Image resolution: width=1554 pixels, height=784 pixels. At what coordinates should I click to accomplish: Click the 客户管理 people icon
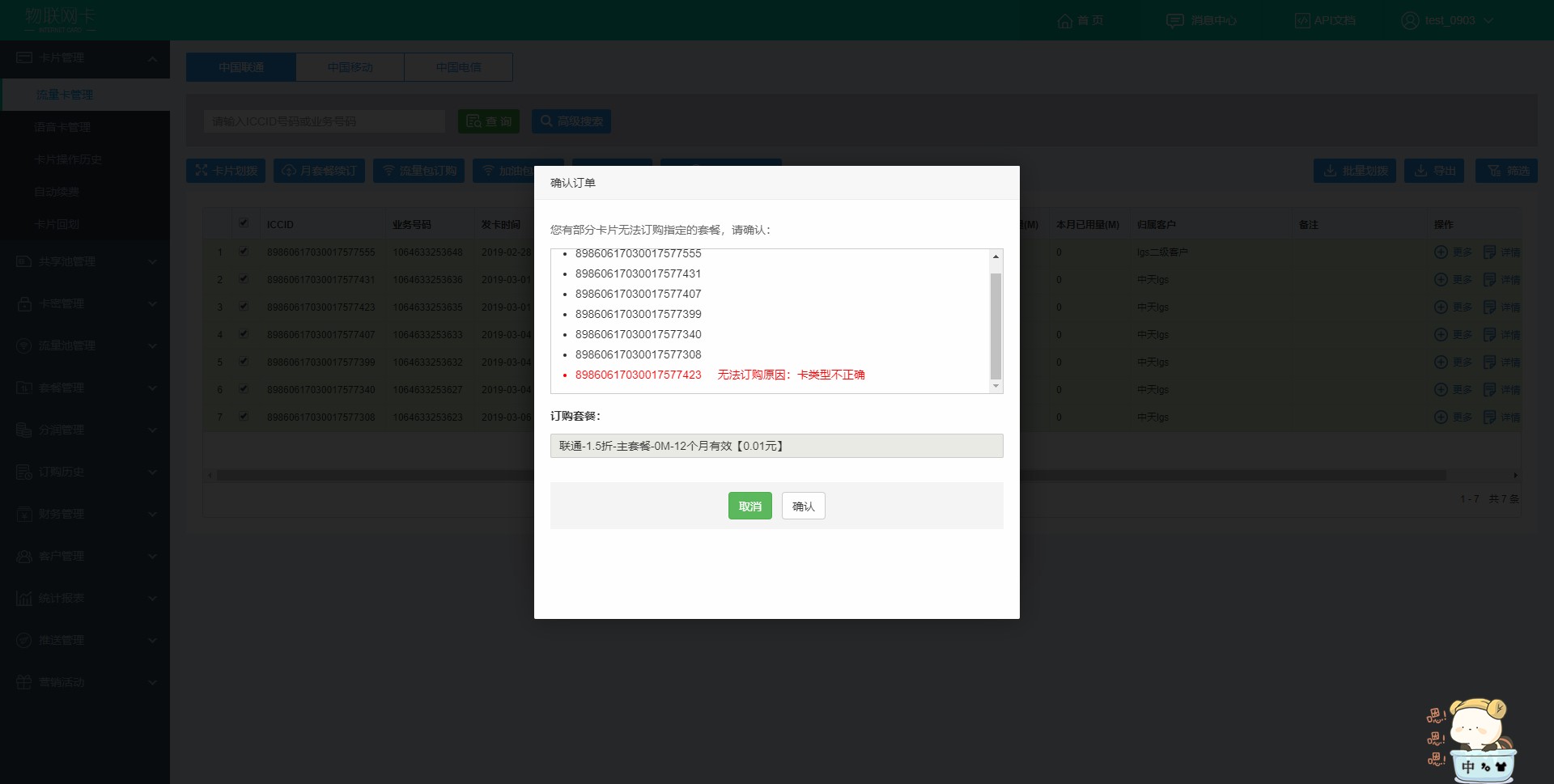24,556
